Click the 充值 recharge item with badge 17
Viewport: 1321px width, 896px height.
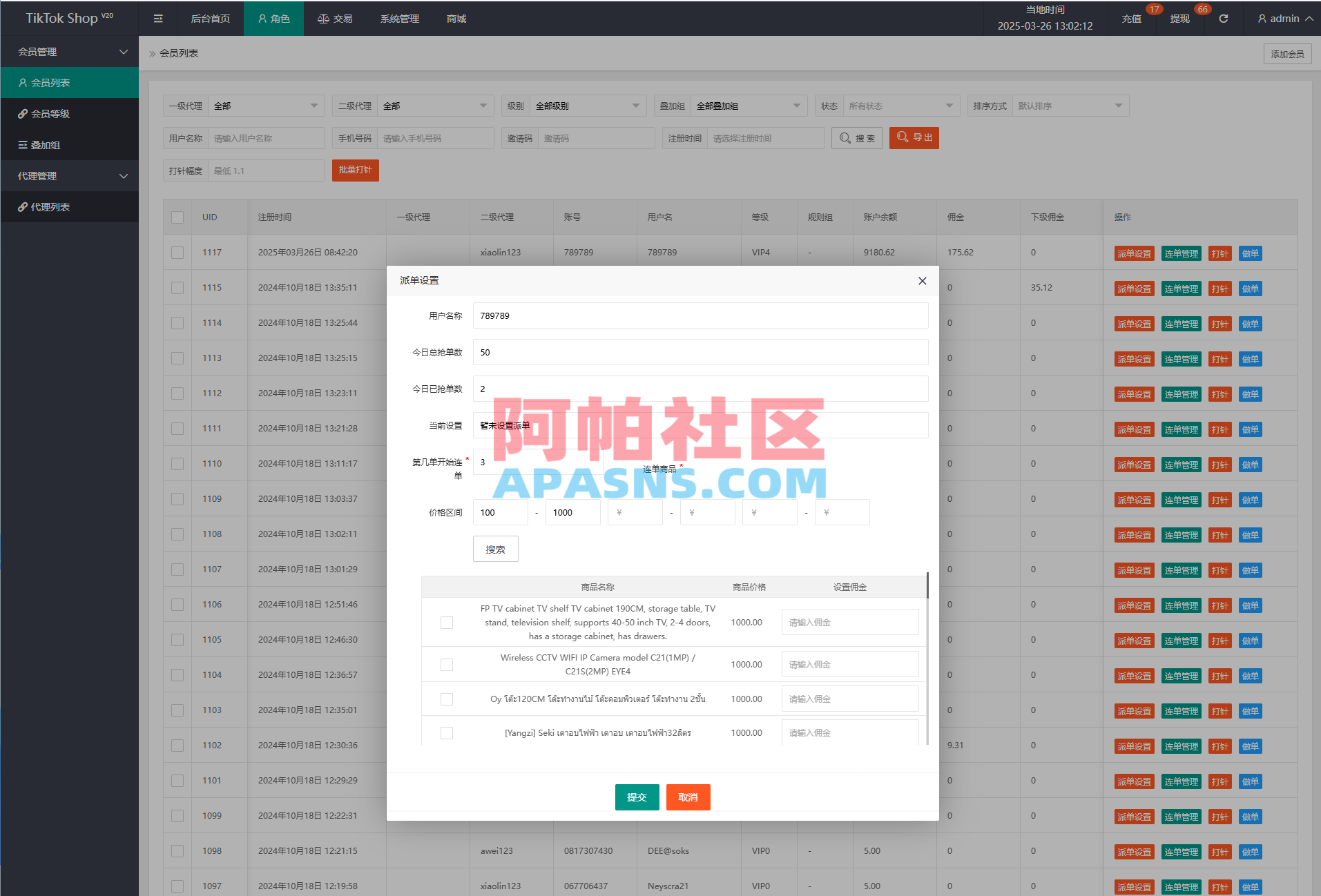[1131, 19]
